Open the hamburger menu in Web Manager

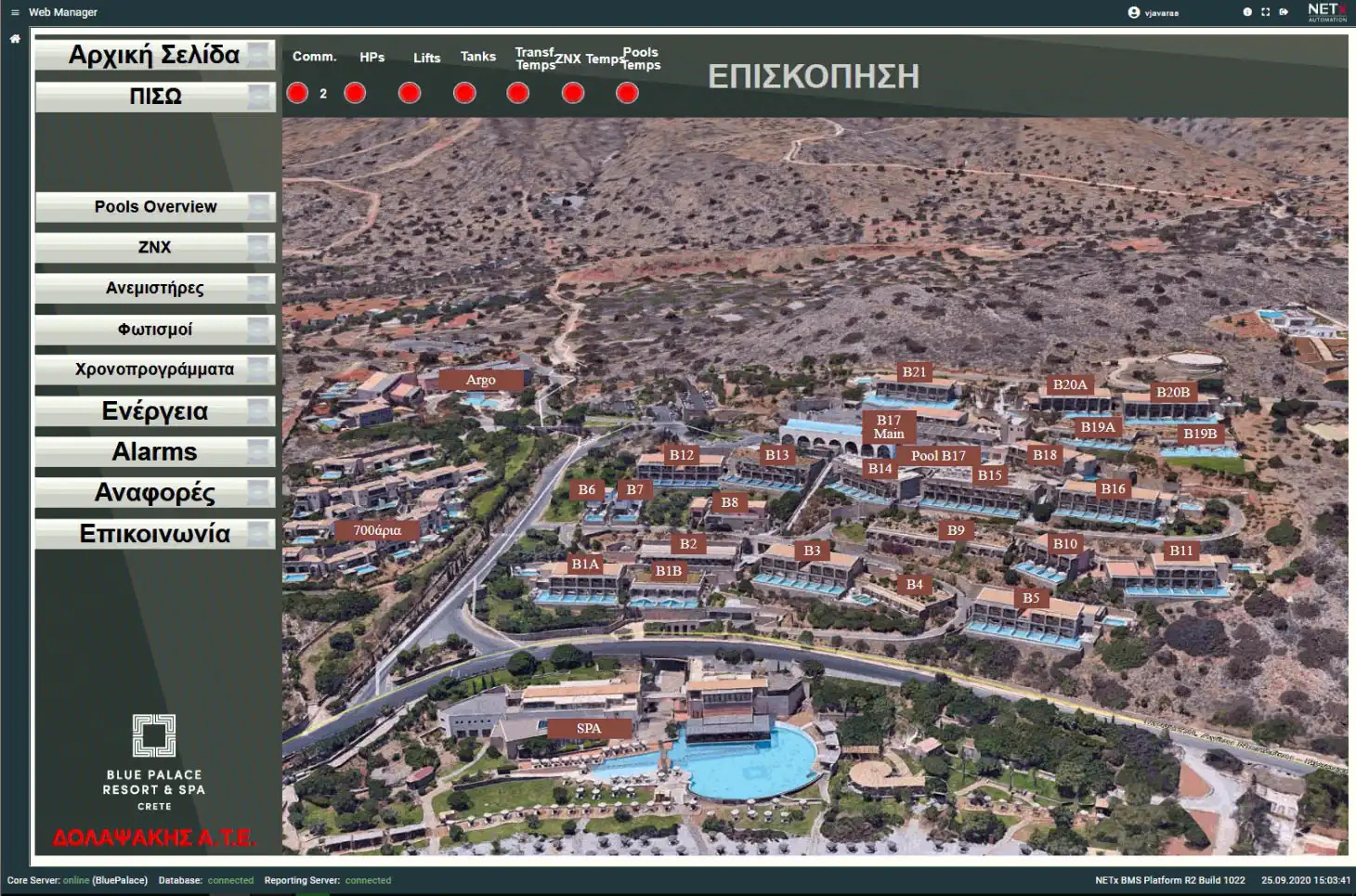coord(14,12)
